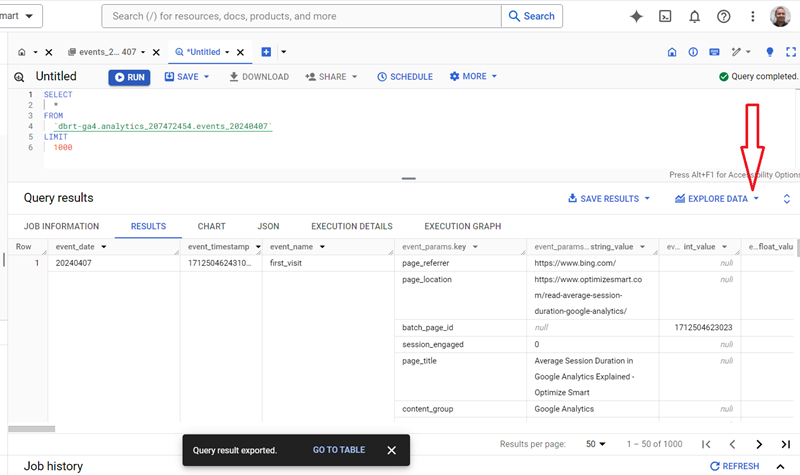The width and height of the screenshot is (800, 475).
Task: Dismiss the Query result exported toast
Action: [x=391, y=450]
